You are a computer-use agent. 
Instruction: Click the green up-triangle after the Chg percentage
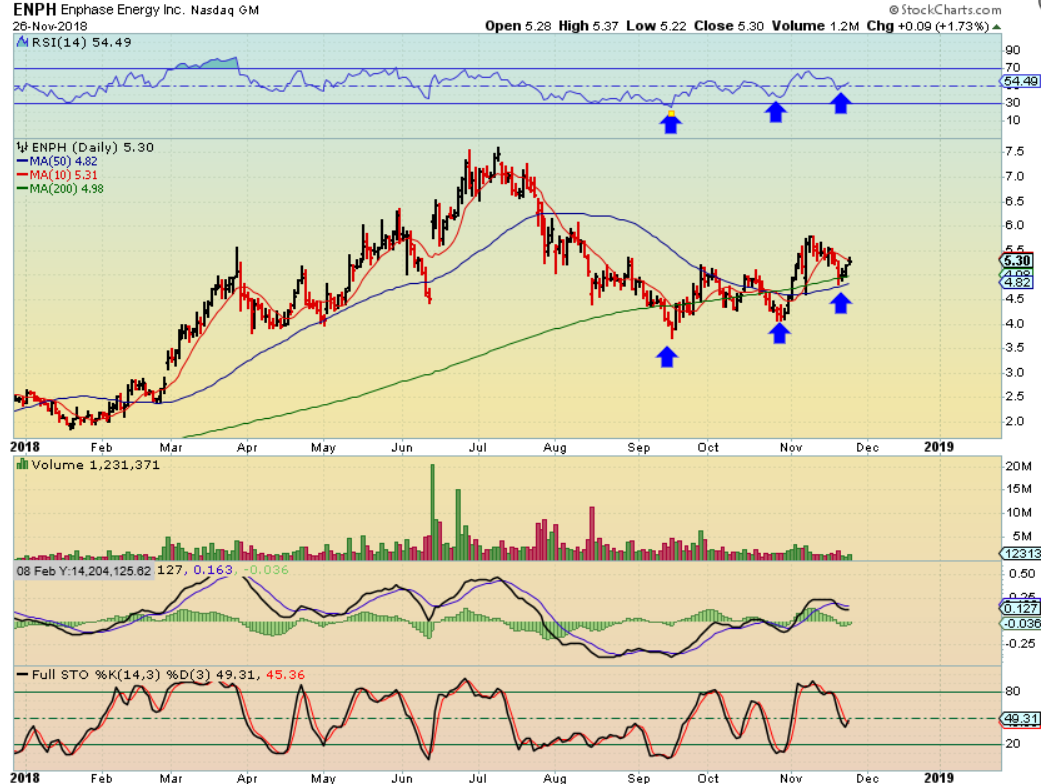pyautogui.click(x=997, y=27)
